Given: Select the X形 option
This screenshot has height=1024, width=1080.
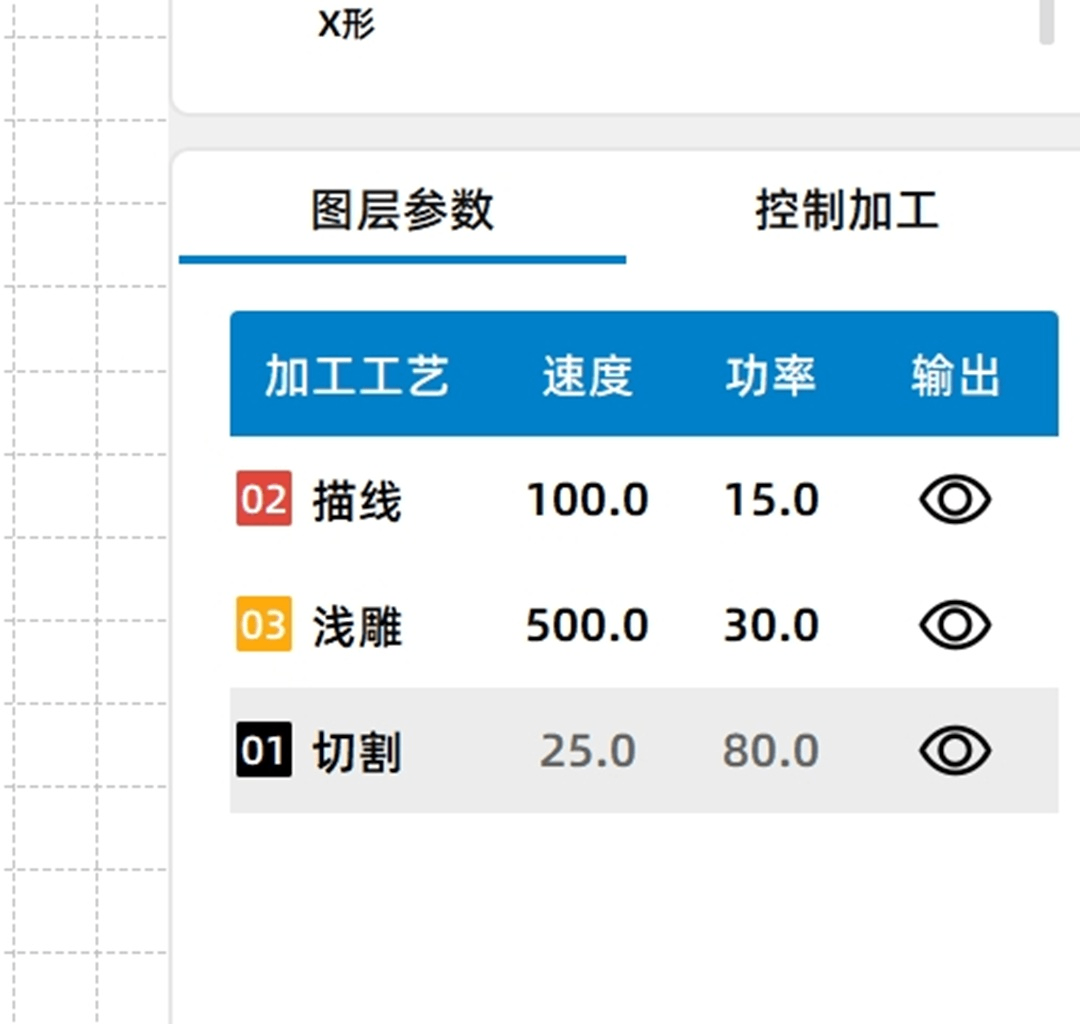Looking at the screenshot, I should [346, 25].
